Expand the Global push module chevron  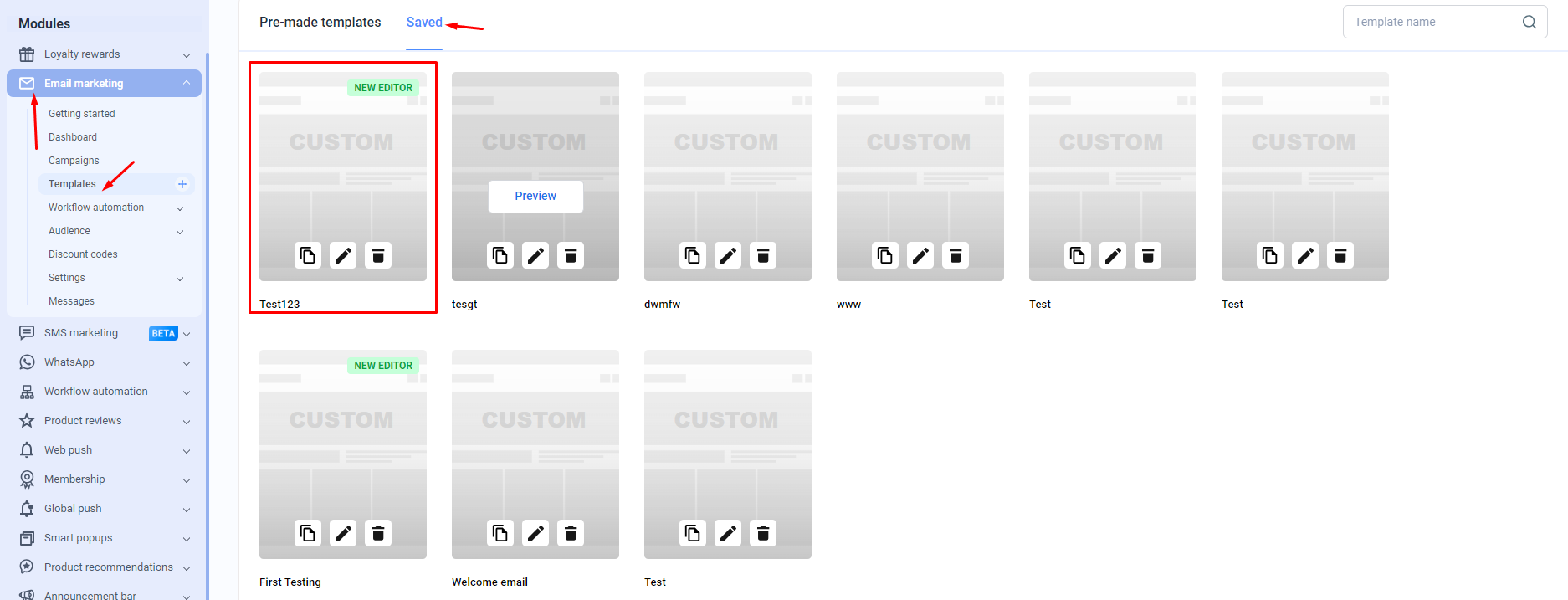pos(187,510)
